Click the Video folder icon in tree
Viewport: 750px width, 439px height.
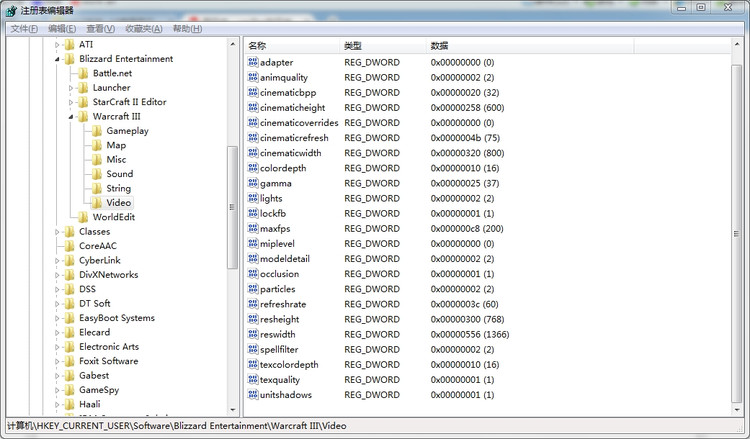coord(97,203)
